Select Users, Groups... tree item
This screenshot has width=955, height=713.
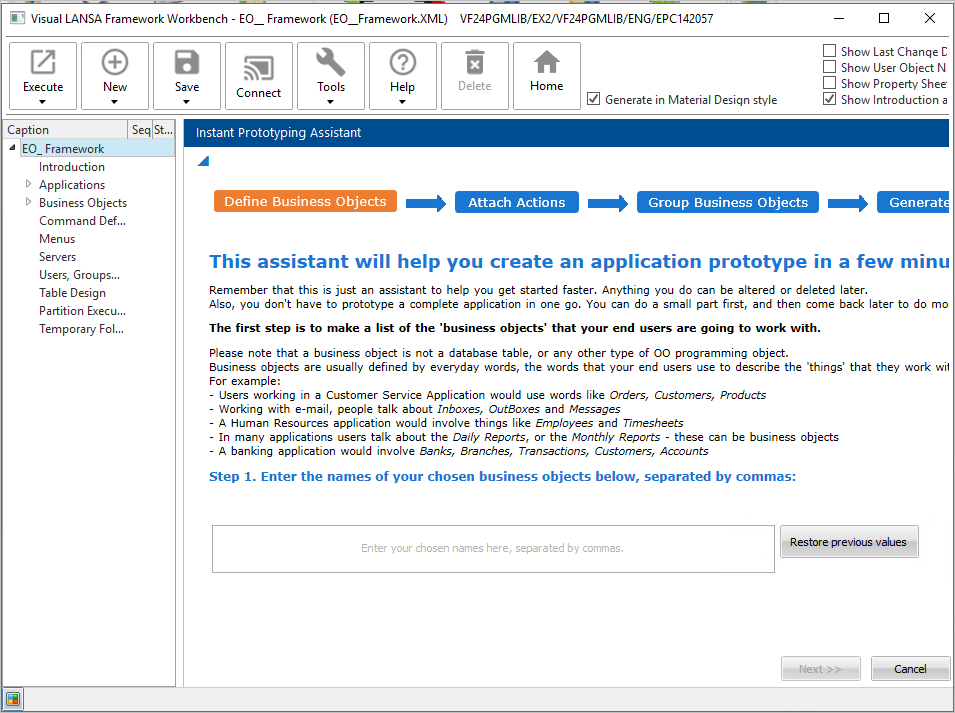coord(79,275)
